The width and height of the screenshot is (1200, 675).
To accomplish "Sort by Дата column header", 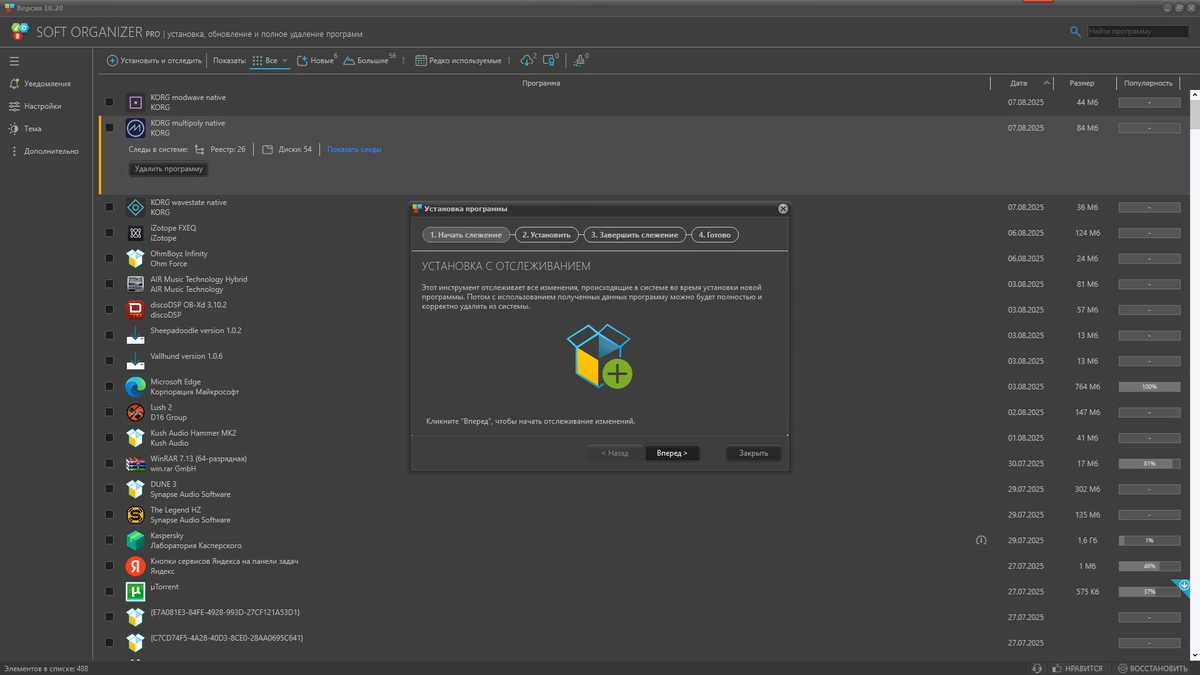I will click(1019, 83).
